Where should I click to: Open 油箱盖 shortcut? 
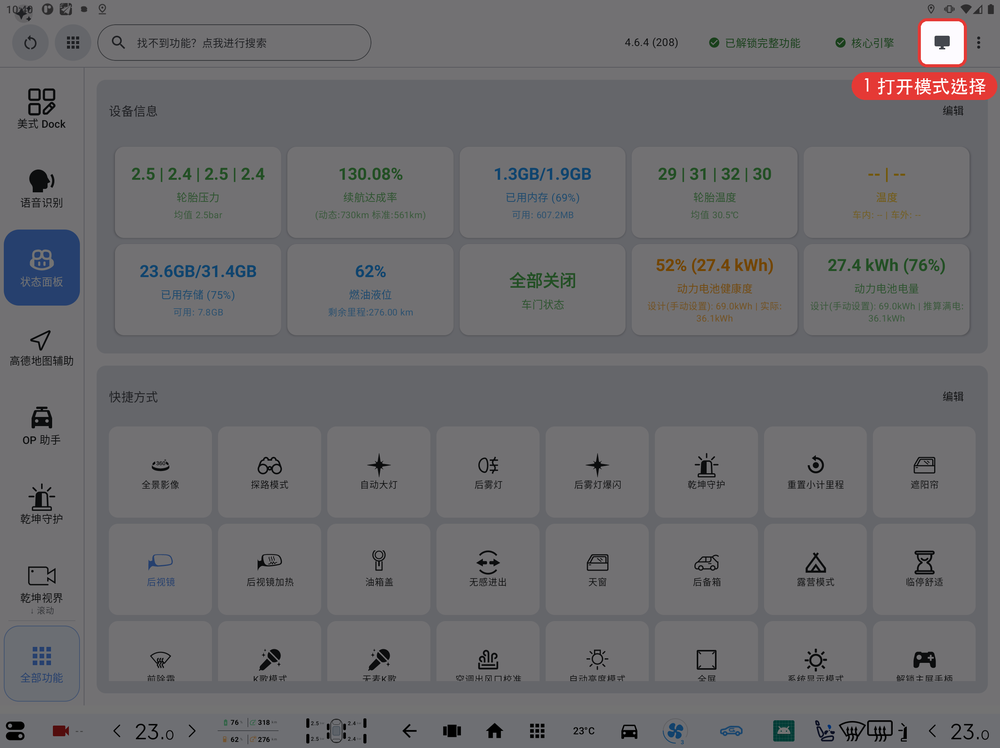tap(379, 569)
